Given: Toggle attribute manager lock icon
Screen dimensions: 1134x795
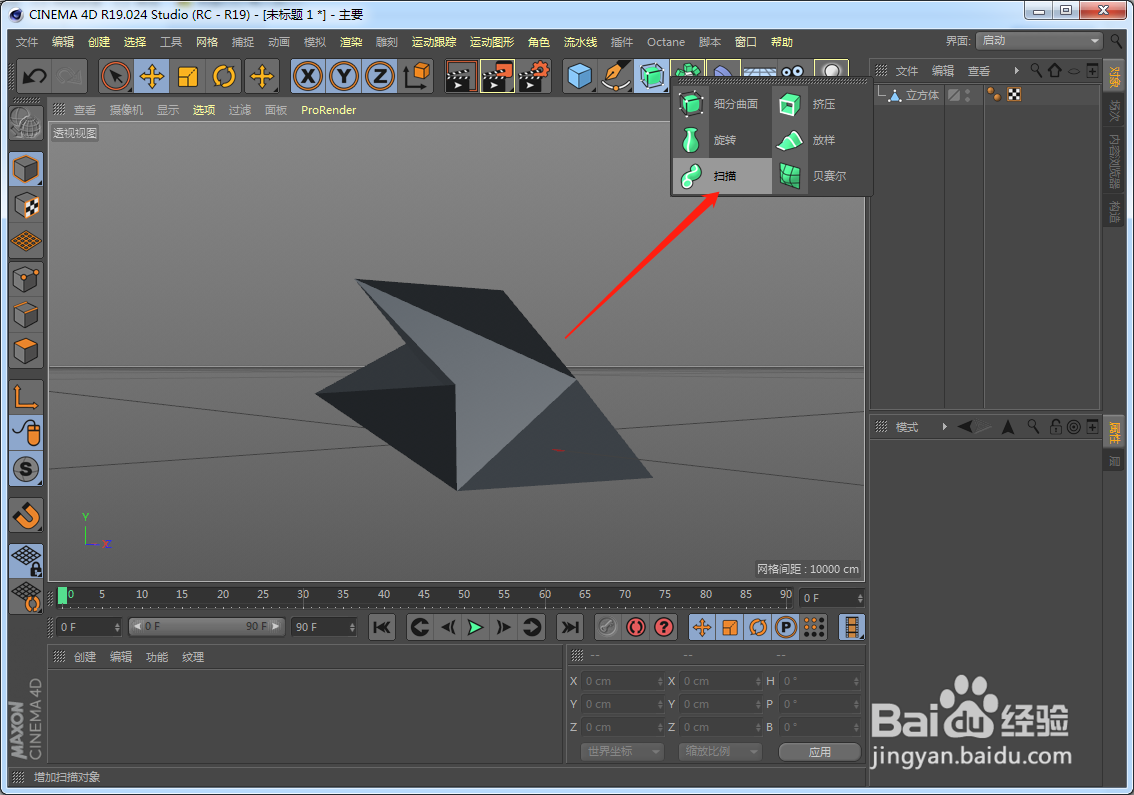Looking at the screenshot, I should click(1056, 427).
